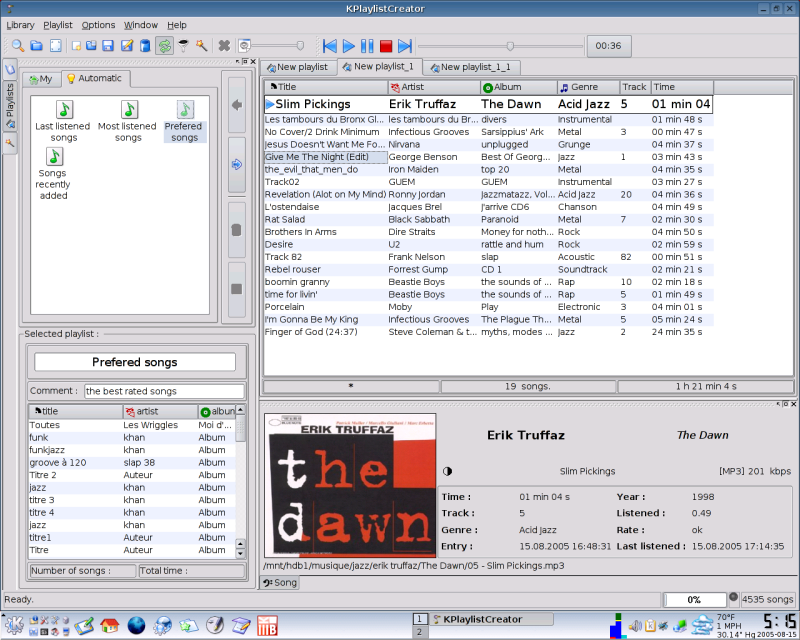
Task: Open the Window menu
Action: (141, 25)
